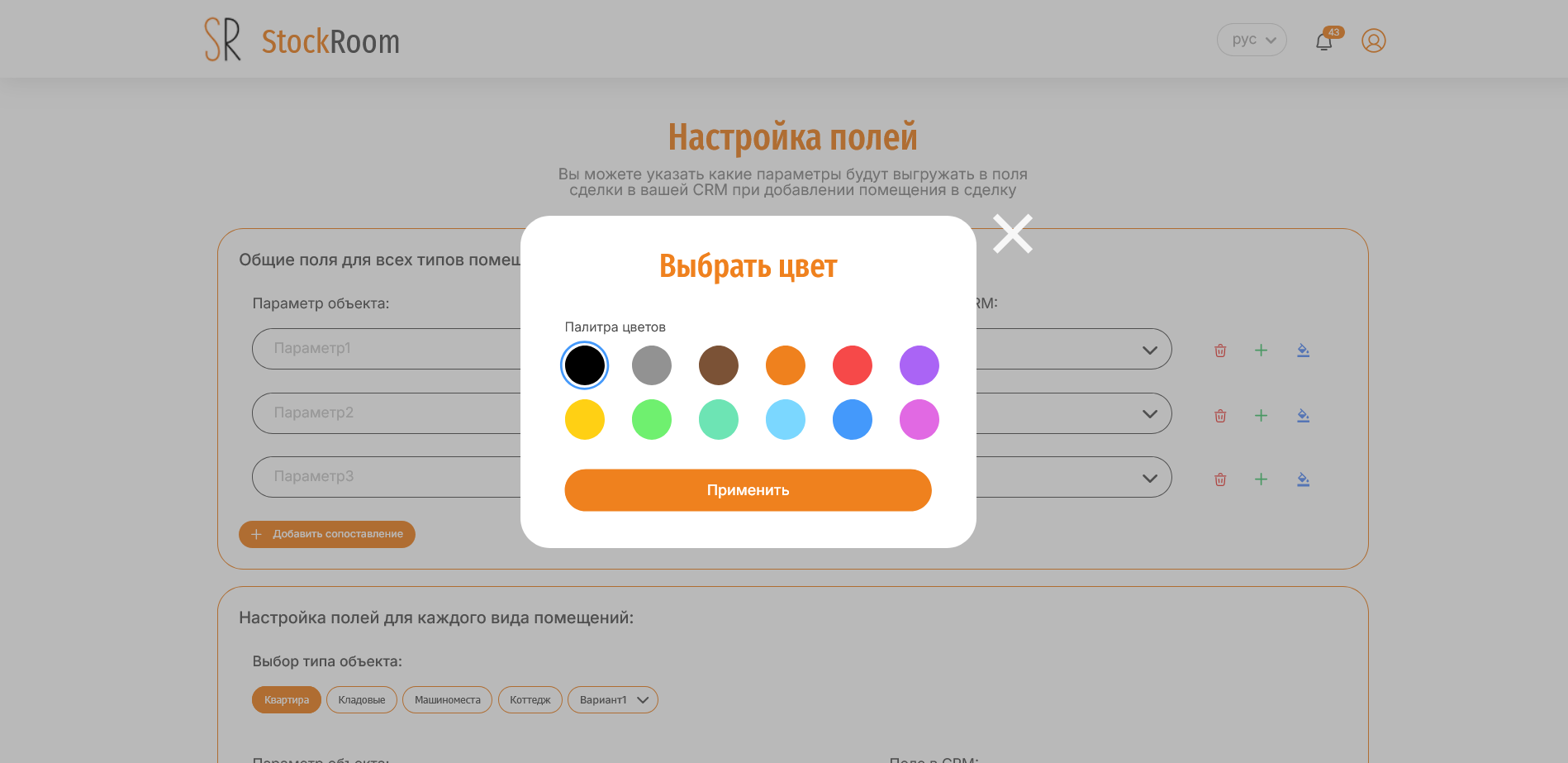Click the Параметр3 input field
1568x763 pixels.
coord(387,477)
